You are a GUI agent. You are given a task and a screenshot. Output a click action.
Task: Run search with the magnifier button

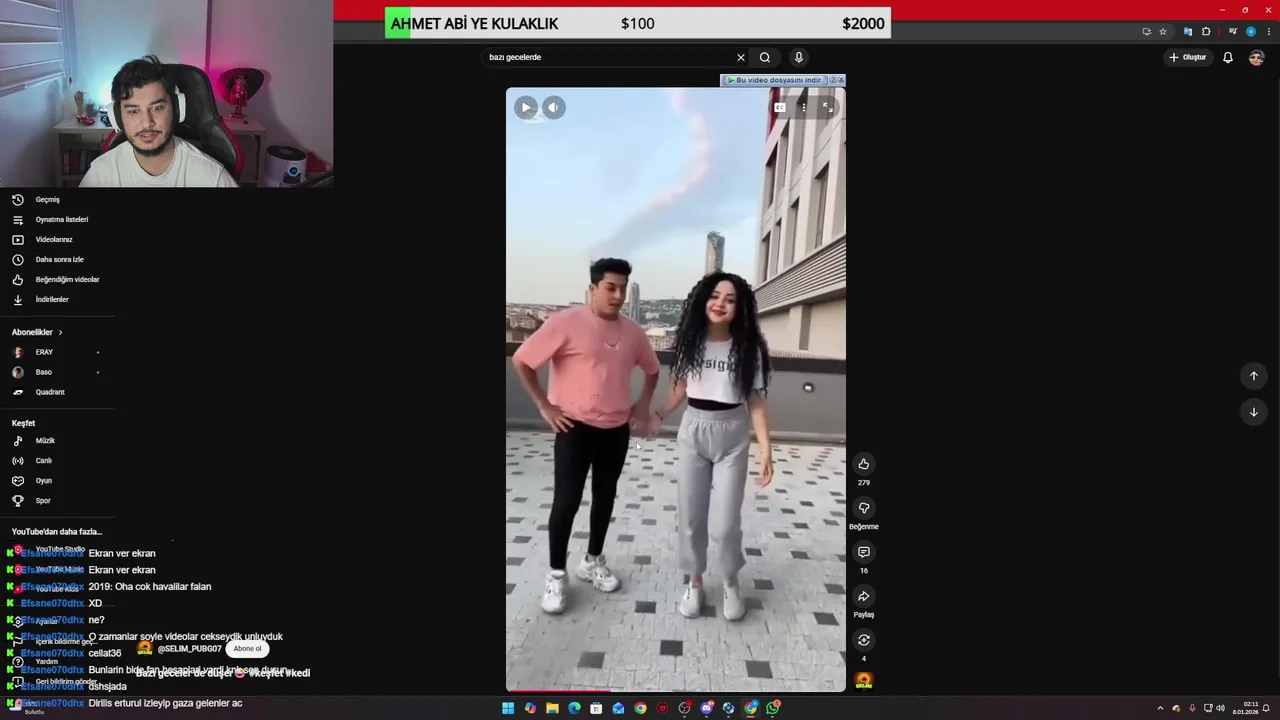[765, 57]
